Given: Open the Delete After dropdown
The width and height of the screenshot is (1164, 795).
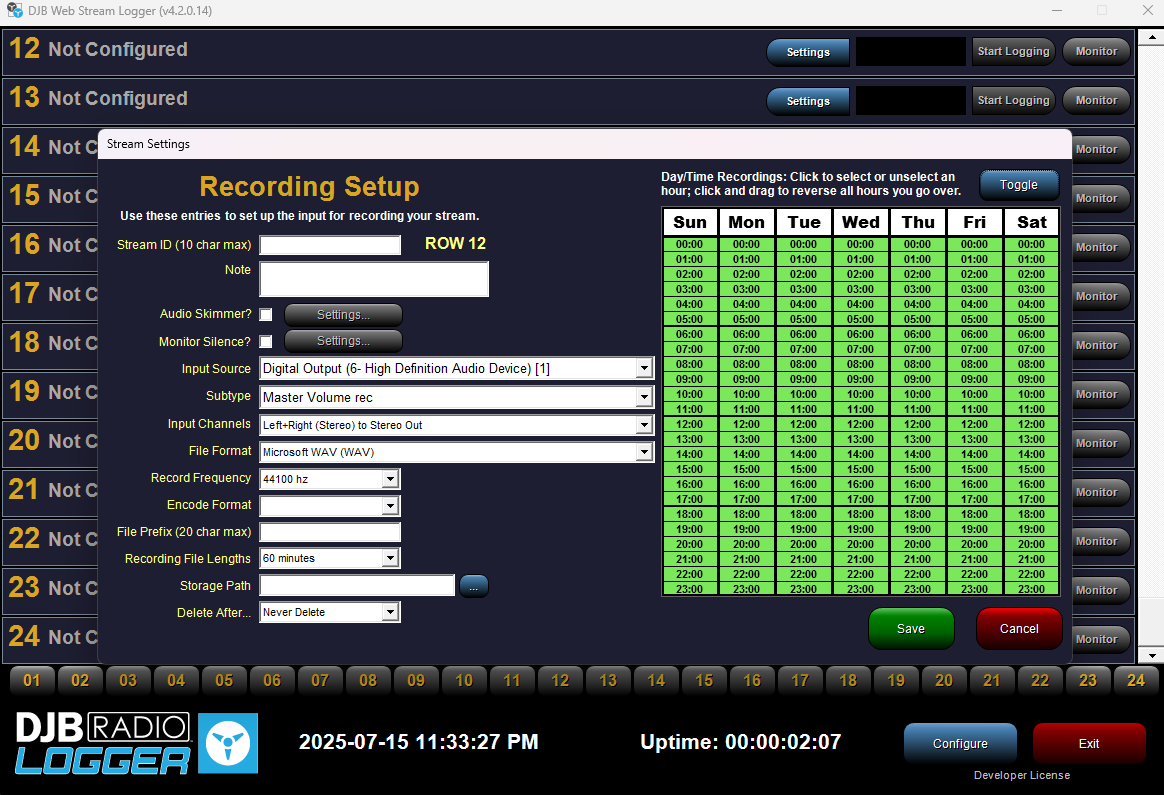Looking at the screenshot, I should pos(390,612).
